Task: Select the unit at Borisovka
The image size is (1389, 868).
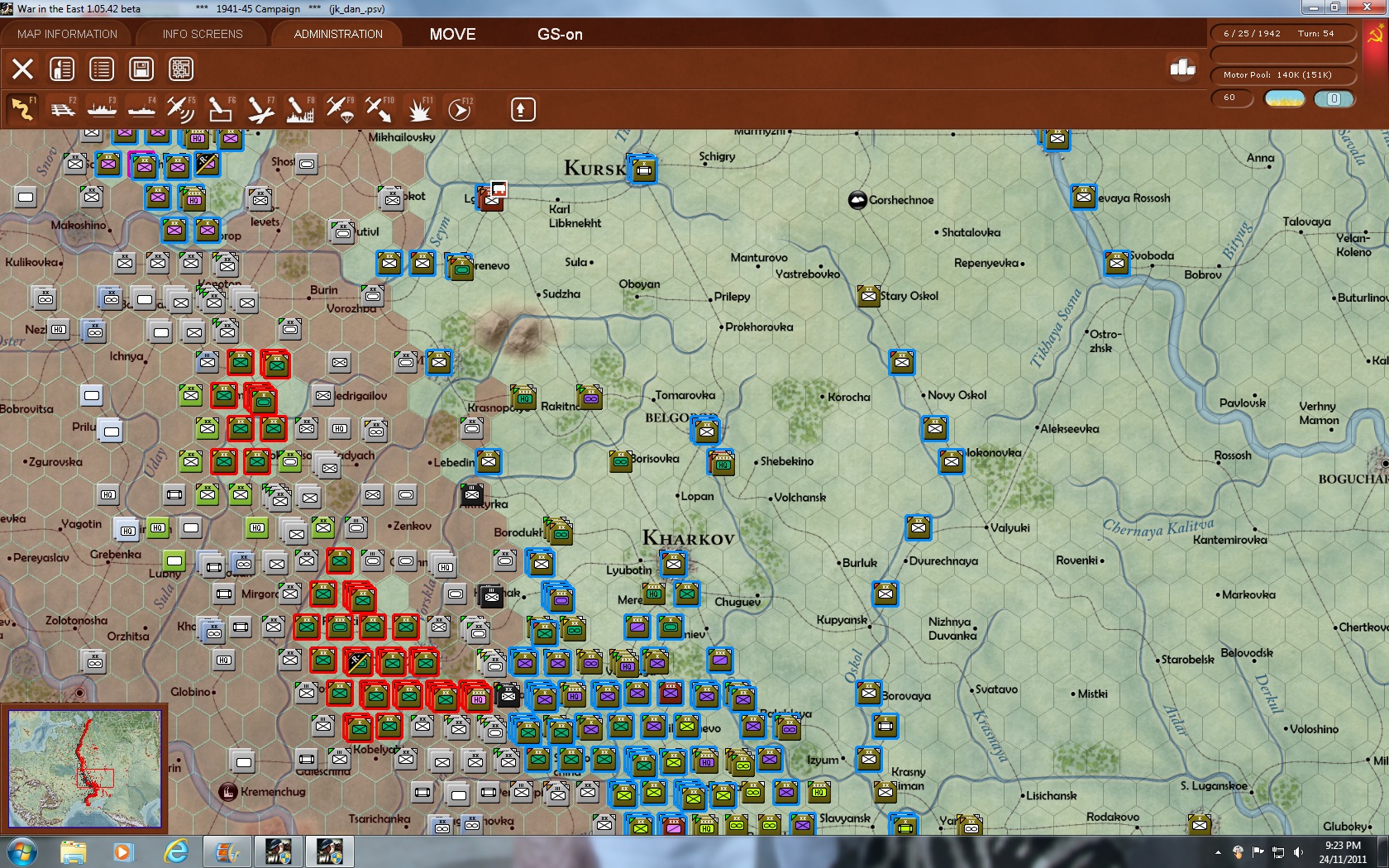Action: (x=620, y=460)
